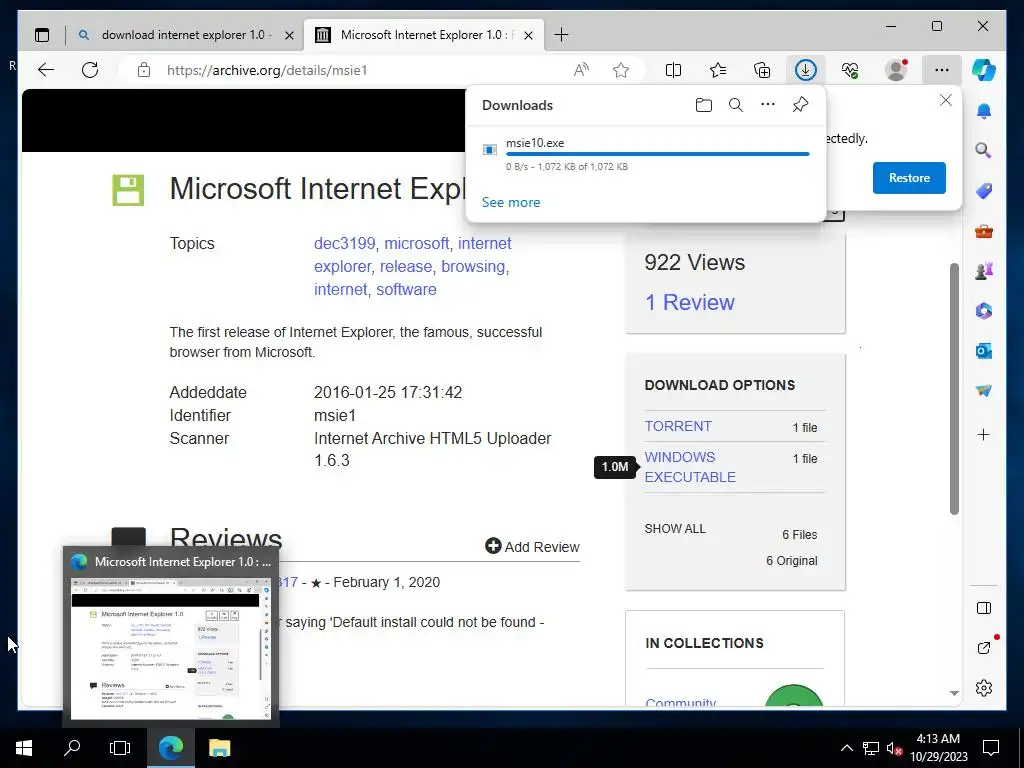The width and height of the screenshot is (1024, 768).
Task: Open File Explorer from taskbar
Action: [219, 748]
